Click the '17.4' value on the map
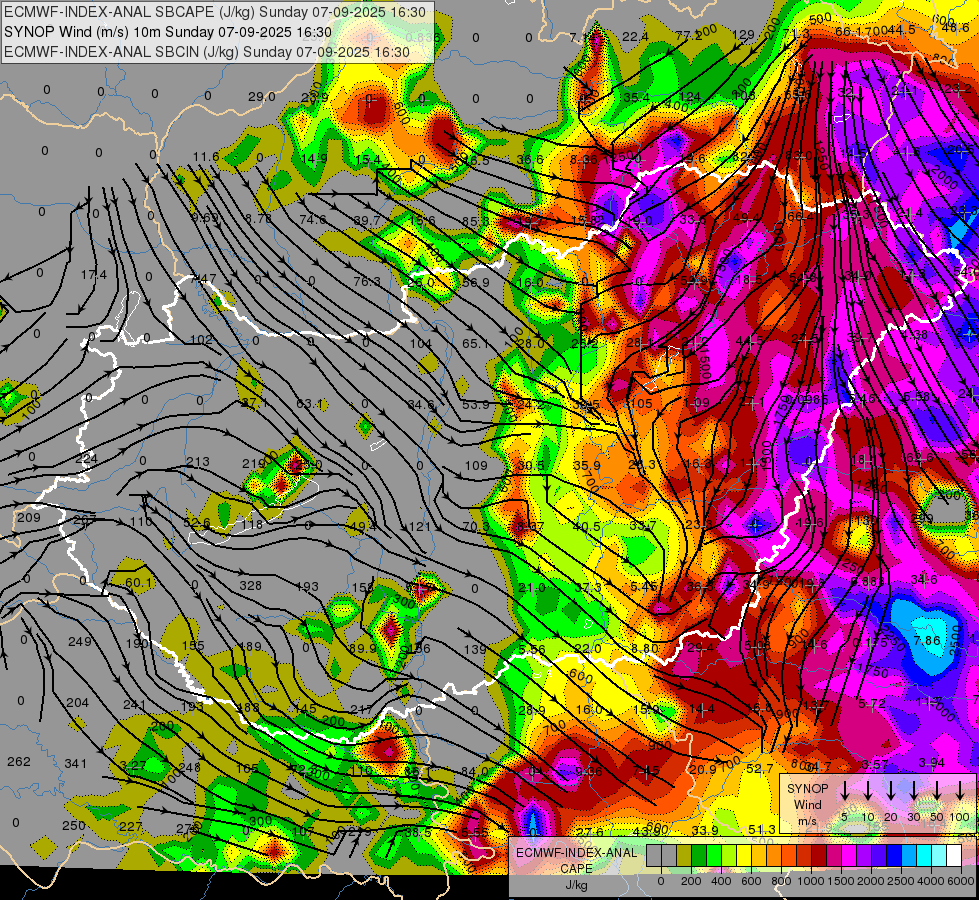 tap(94, 275)
